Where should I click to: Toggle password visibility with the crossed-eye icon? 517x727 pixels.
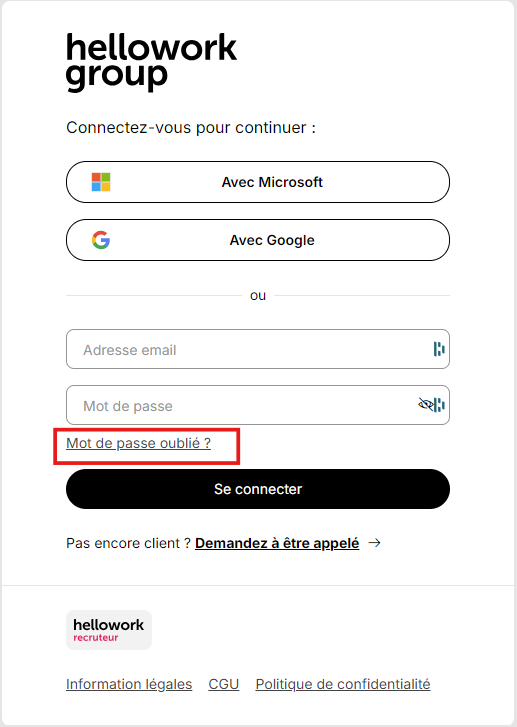[x=426, y=405]
